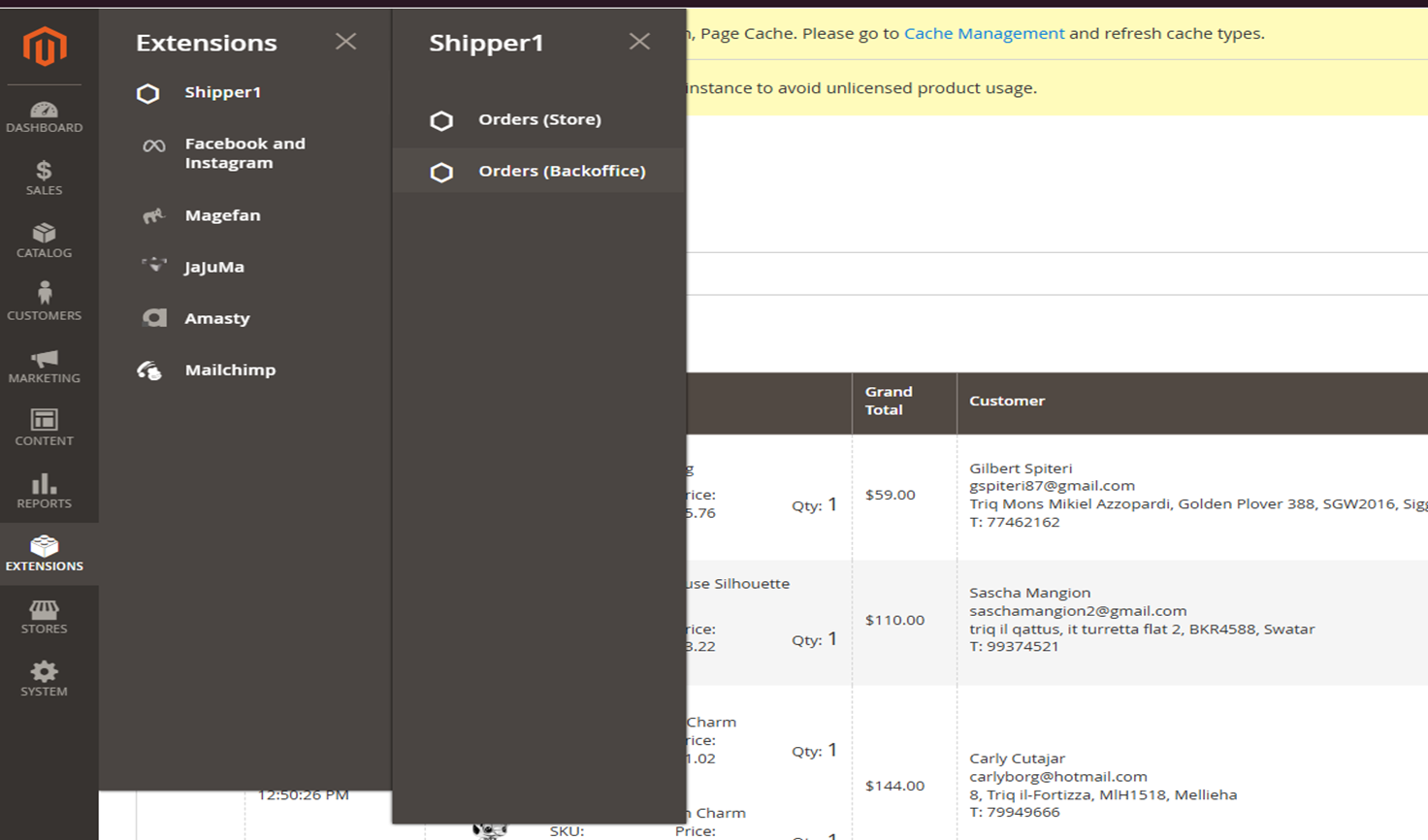This screenshot has width=1428, height=840.
Task: Click the Amasty icon
Action: [154, 318]
